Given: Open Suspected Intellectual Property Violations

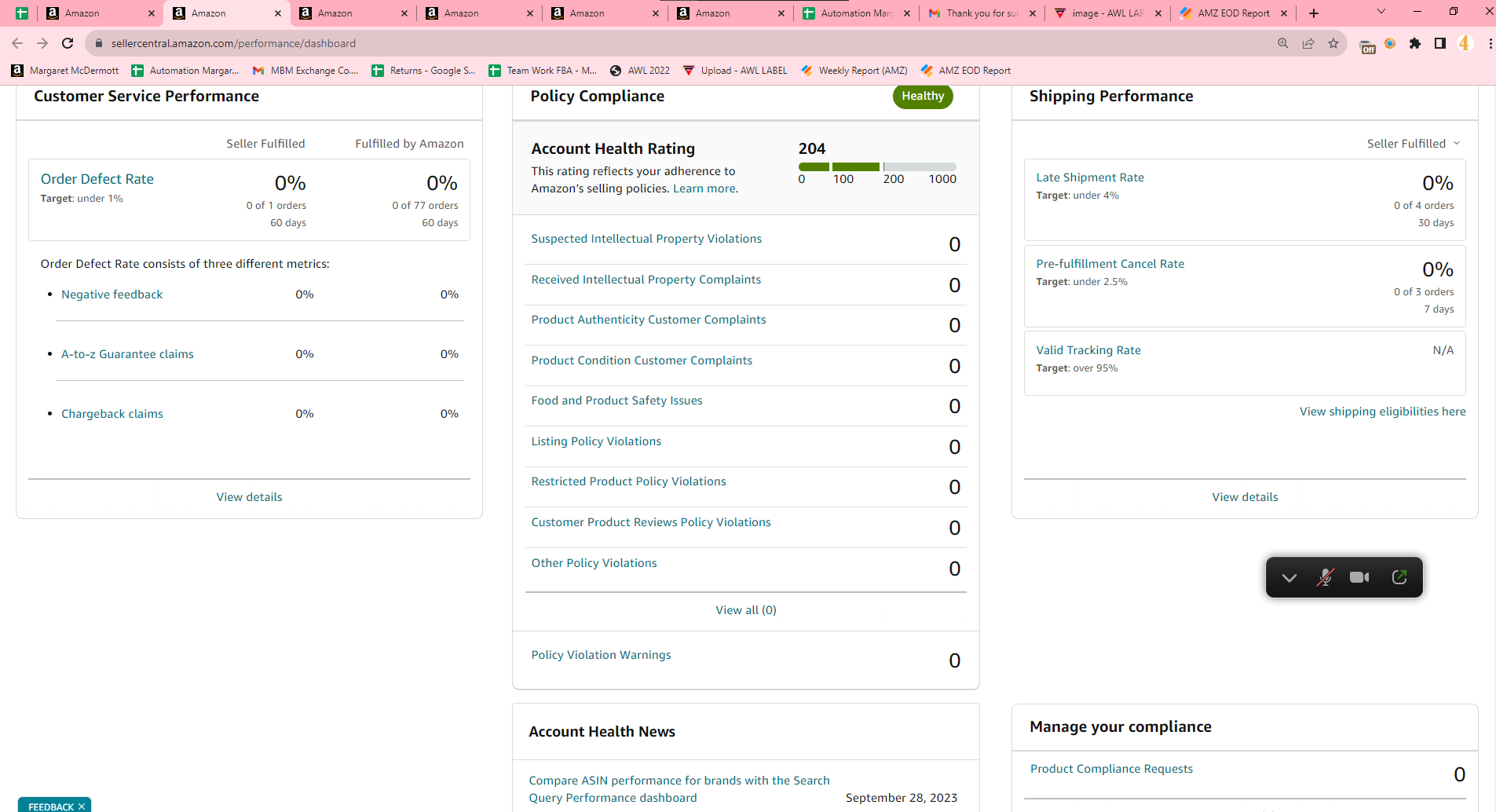Looking at the screenshot, I should [646, 239].
